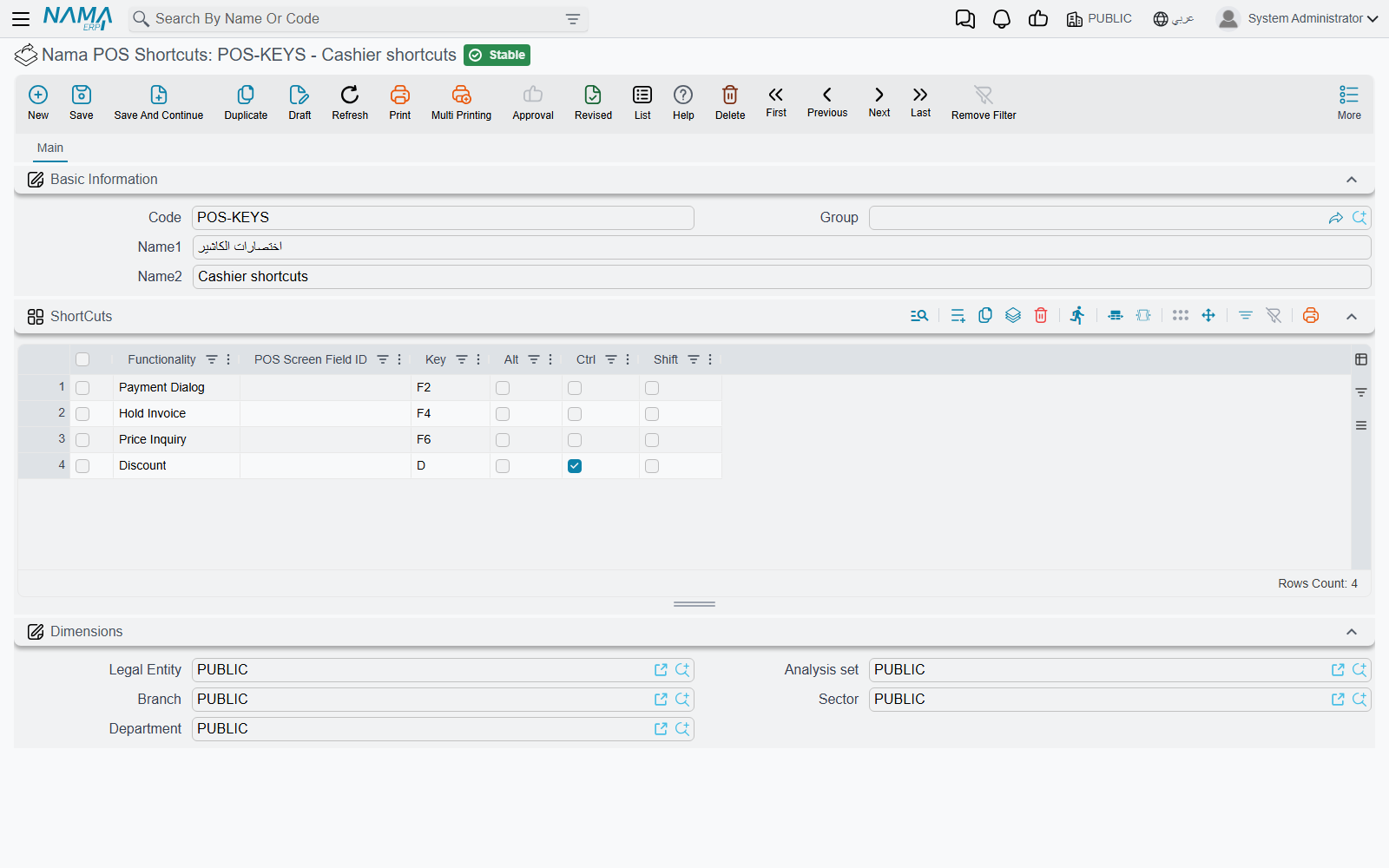Switch language to Arabic

click(x=1174, y=18)
